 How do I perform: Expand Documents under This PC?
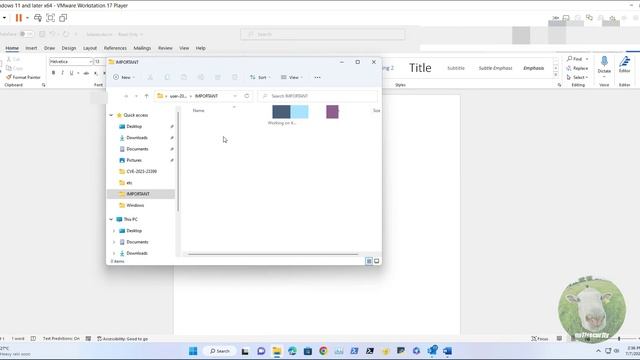[x=114, y=242]
